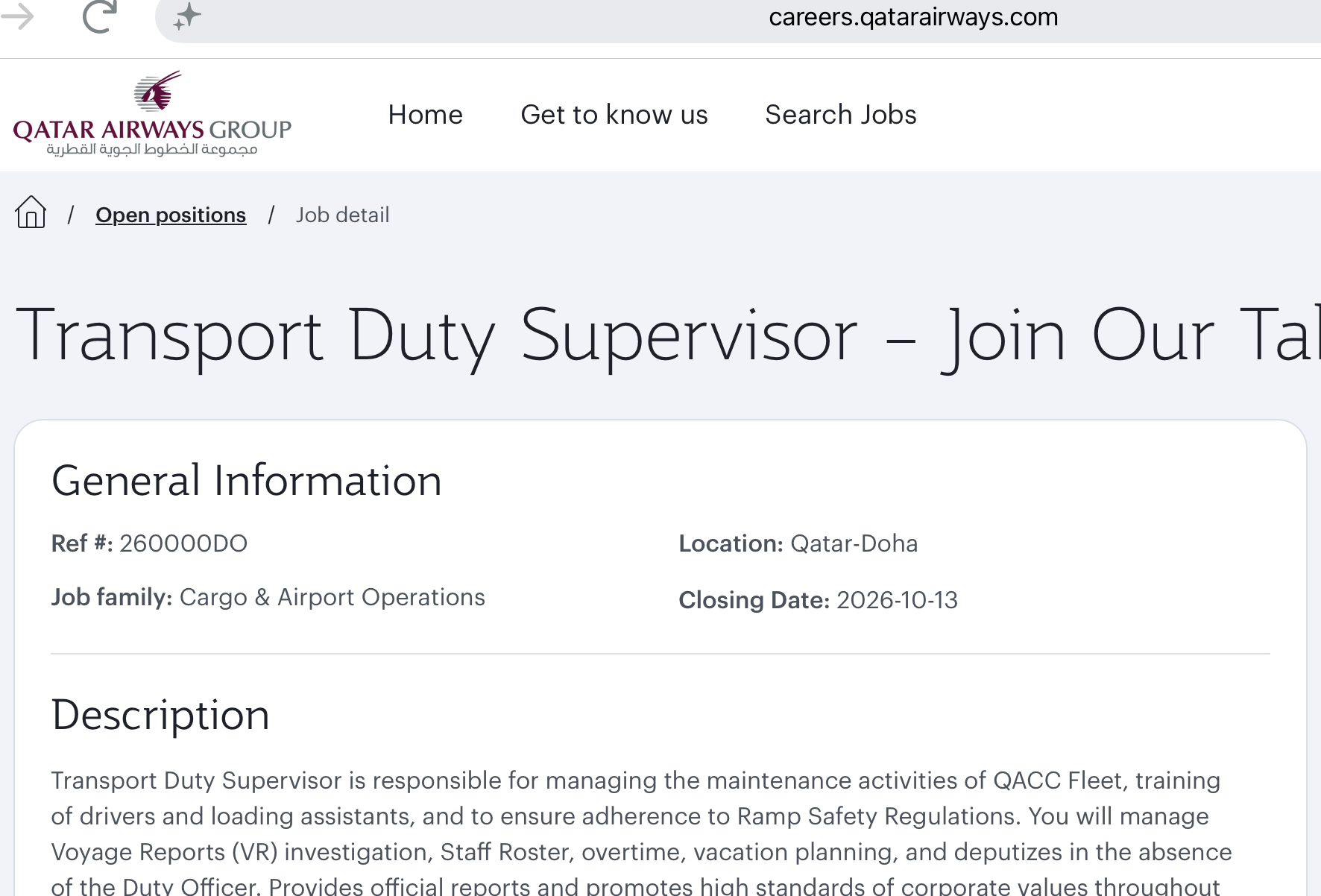Open the Get to know us menu
Screen dimensions: 1321x896
pos(614,115)
